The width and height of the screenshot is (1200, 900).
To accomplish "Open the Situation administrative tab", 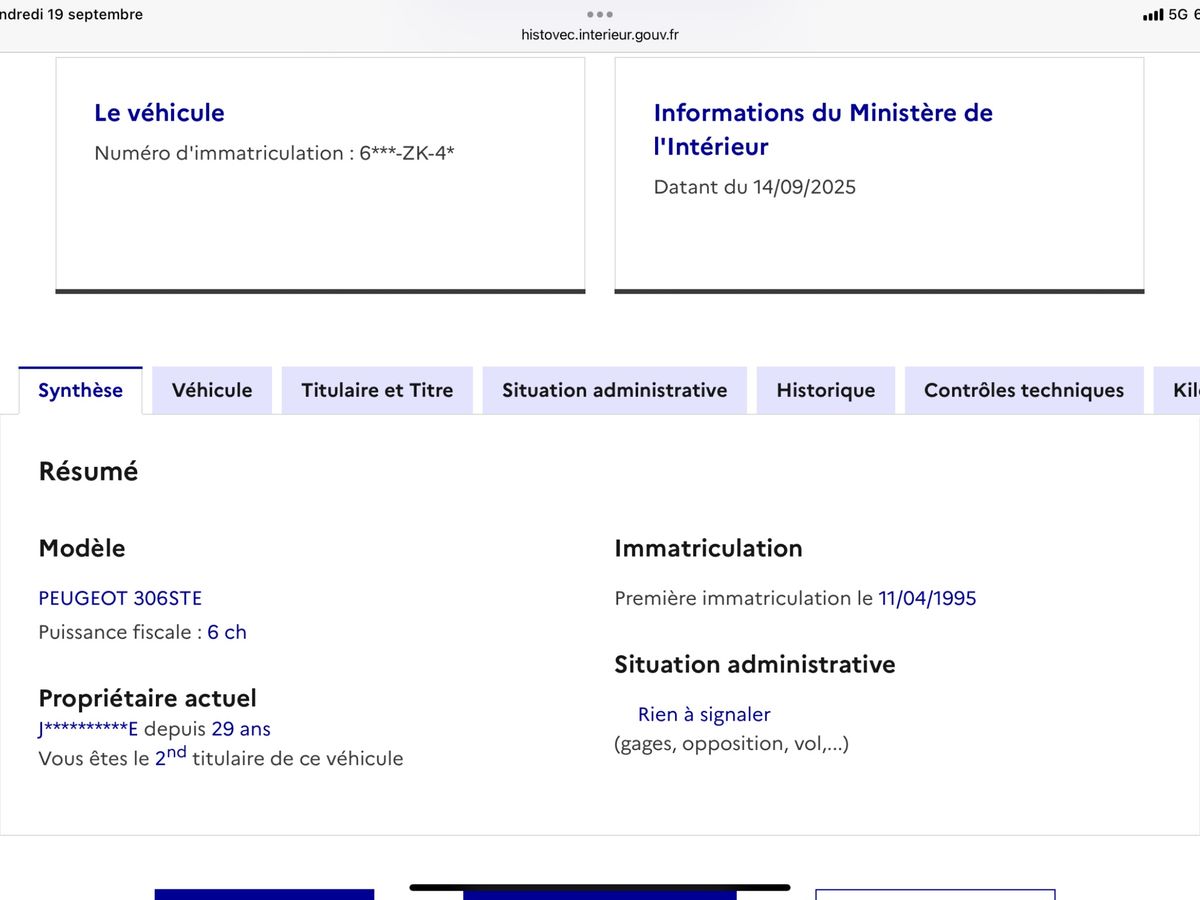I will [x=614, y=390].
